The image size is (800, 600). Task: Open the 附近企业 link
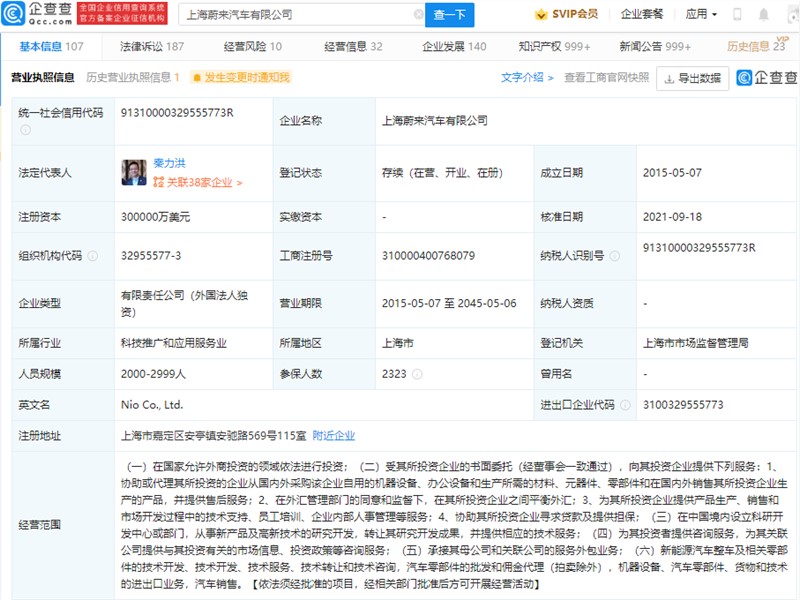click(334, 436)
